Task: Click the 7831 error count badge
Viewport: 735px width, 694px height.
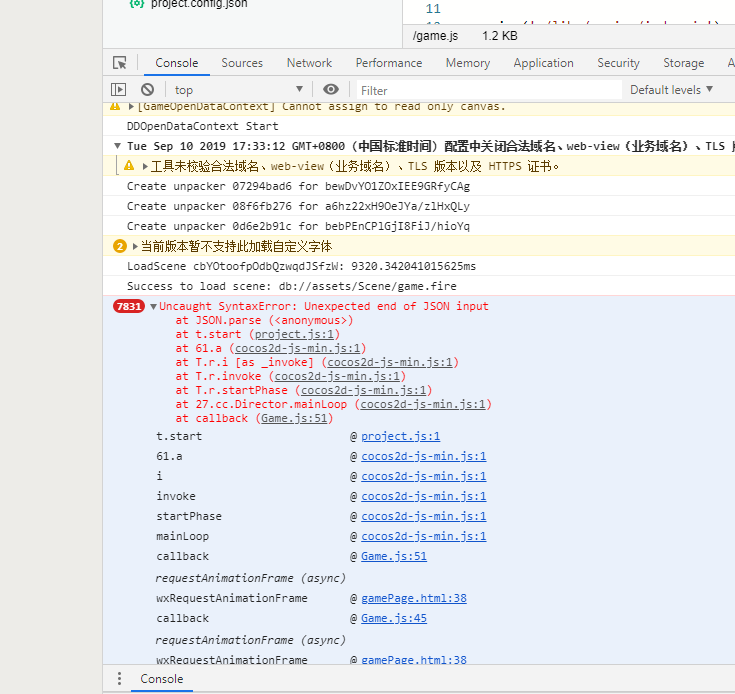Action: (x=128, y=306)
